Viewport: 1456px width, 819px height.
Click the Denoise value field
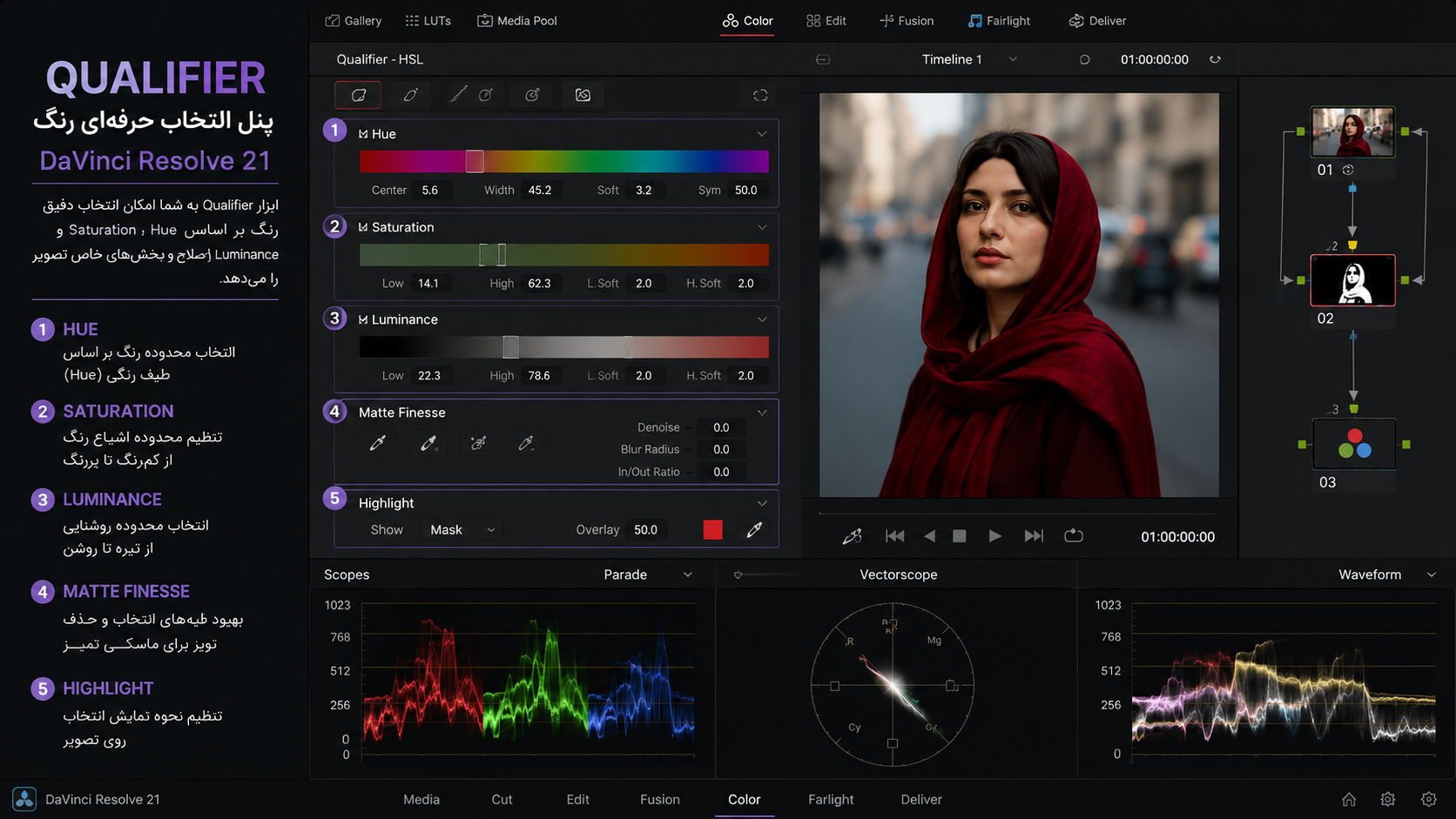(721, 427)
